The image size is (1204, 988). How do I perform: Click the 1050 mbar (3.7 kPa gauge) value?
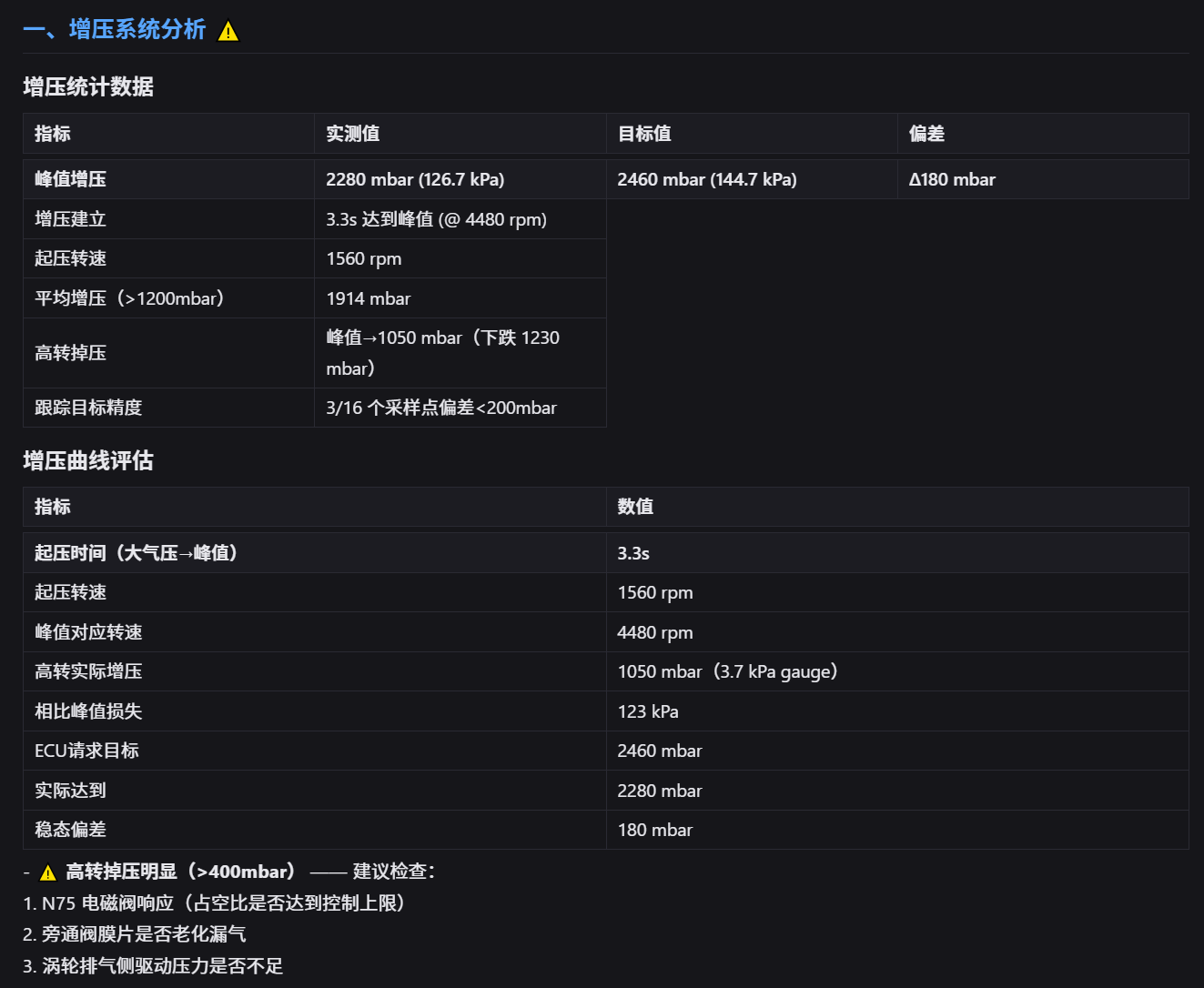[x=727, y=671]
